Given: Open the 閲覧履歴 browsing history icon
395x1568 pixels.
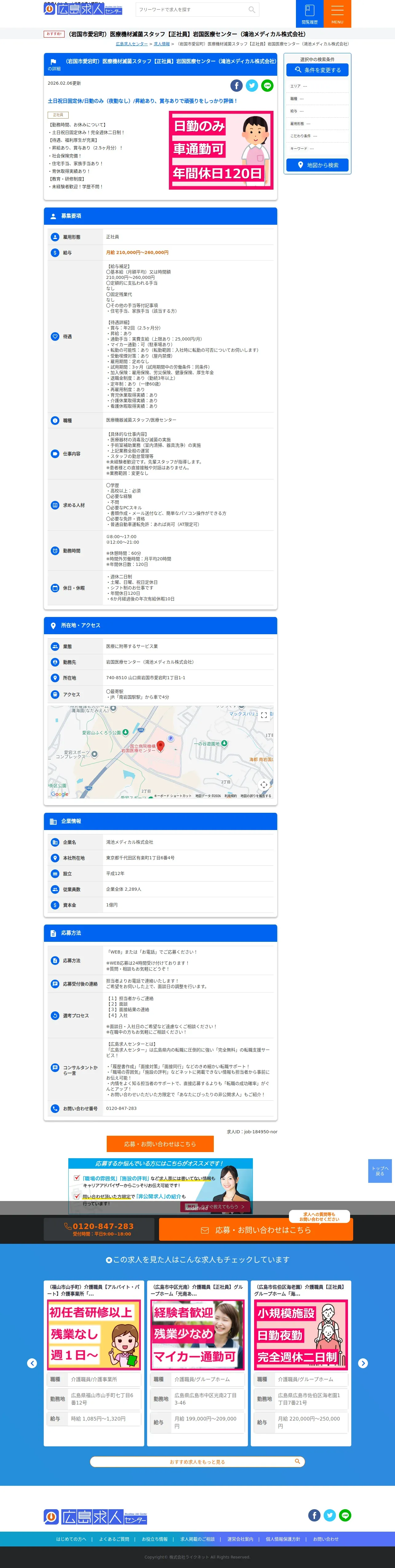Looking at the screenshot, I should point(309,13).
